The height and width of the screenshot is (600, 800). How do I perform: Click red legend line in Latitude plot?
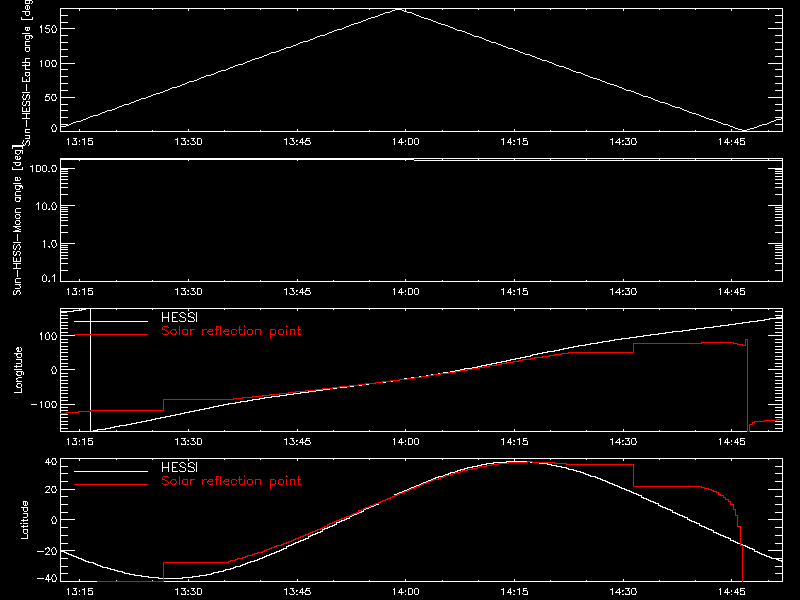click(x=111, y=485)
